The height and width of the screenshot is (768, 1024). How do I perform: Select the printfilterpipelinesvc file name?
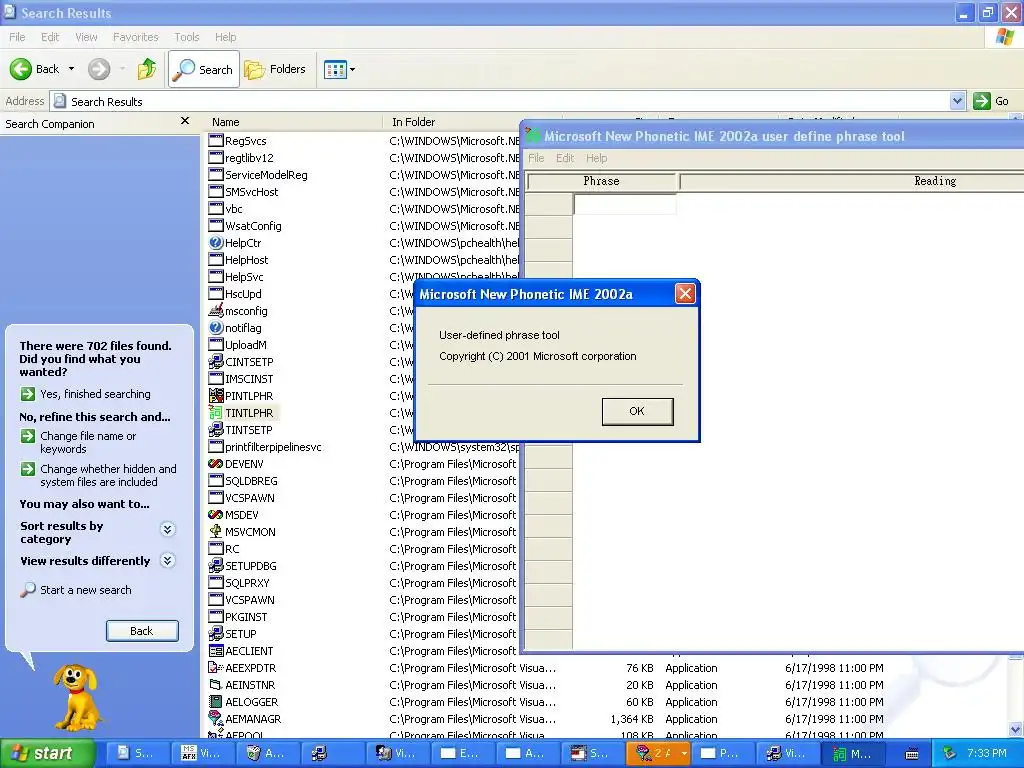point(273,447)
